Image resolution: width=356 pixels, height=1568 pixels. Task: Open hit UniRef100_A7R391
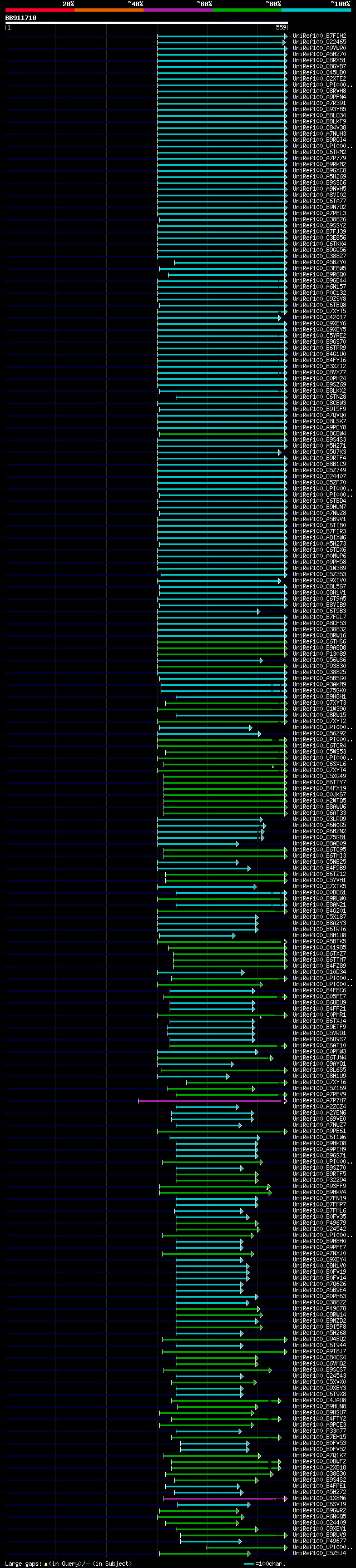pyautogui.click(x=319, y=103)
